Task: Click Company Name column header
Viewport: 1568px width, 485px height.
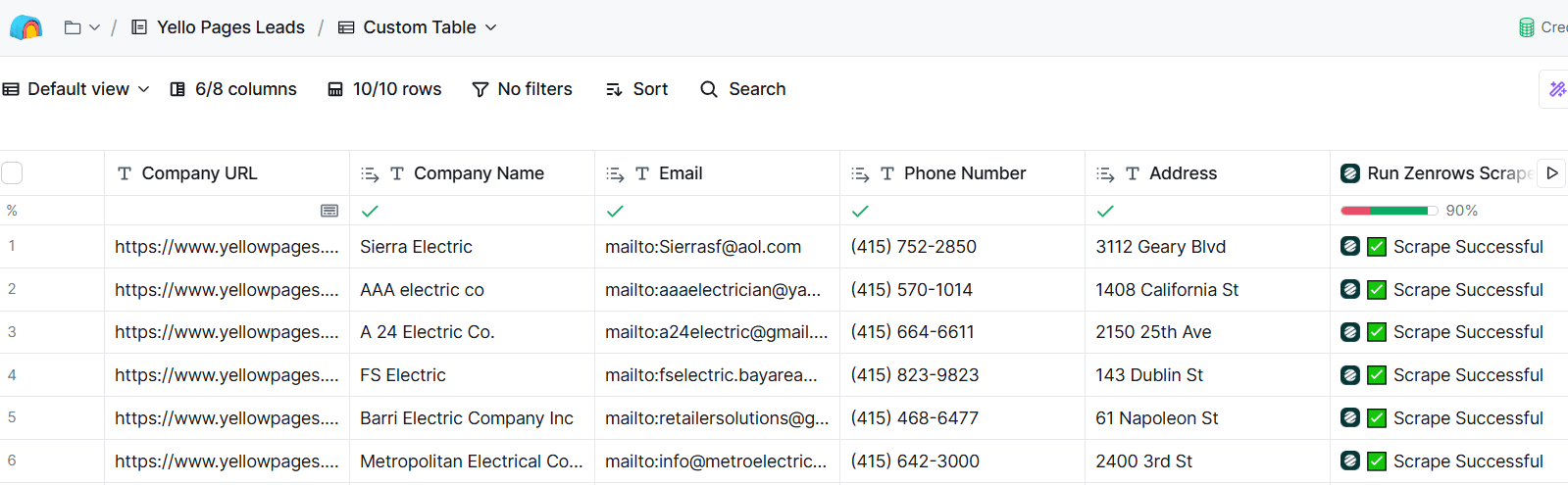Action: point(472,173)
